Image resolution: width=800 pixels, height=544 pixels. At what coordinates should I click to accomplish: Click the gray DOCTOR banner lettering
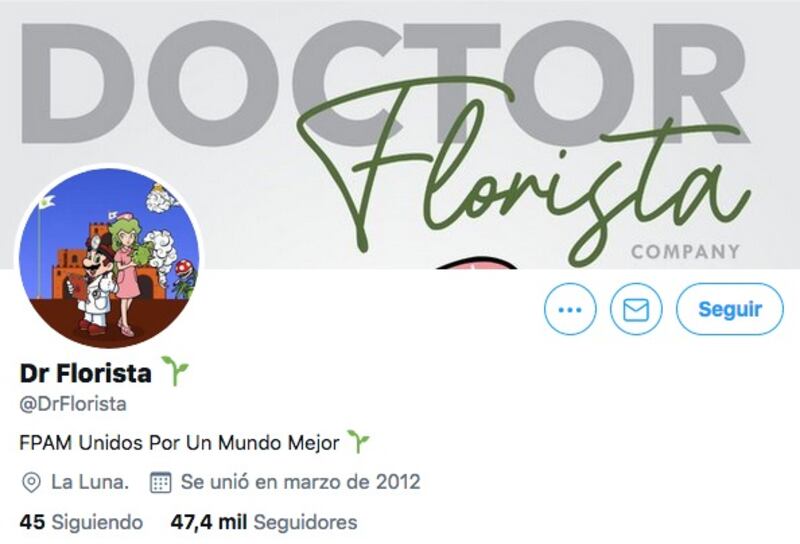385,82
